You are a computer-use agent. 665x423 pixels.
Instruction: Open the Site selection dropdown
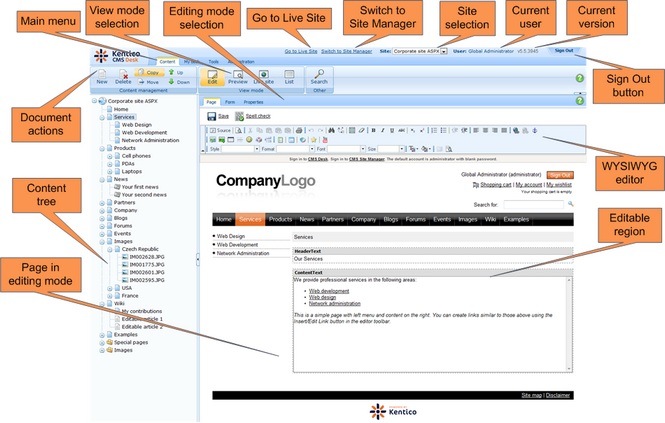tap(419, 50)
